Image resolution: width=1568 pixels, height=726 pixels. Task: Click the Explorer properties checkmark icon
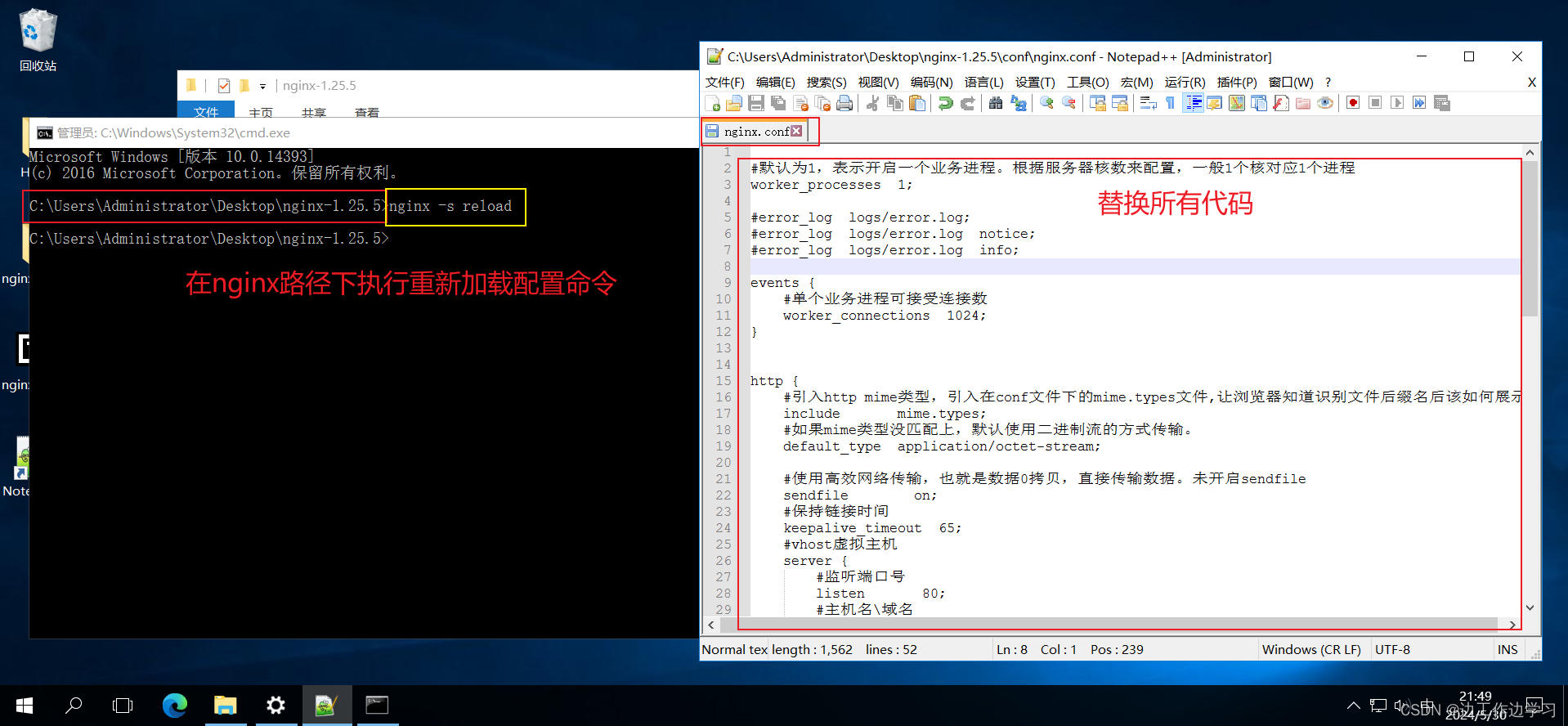[224, 86]
